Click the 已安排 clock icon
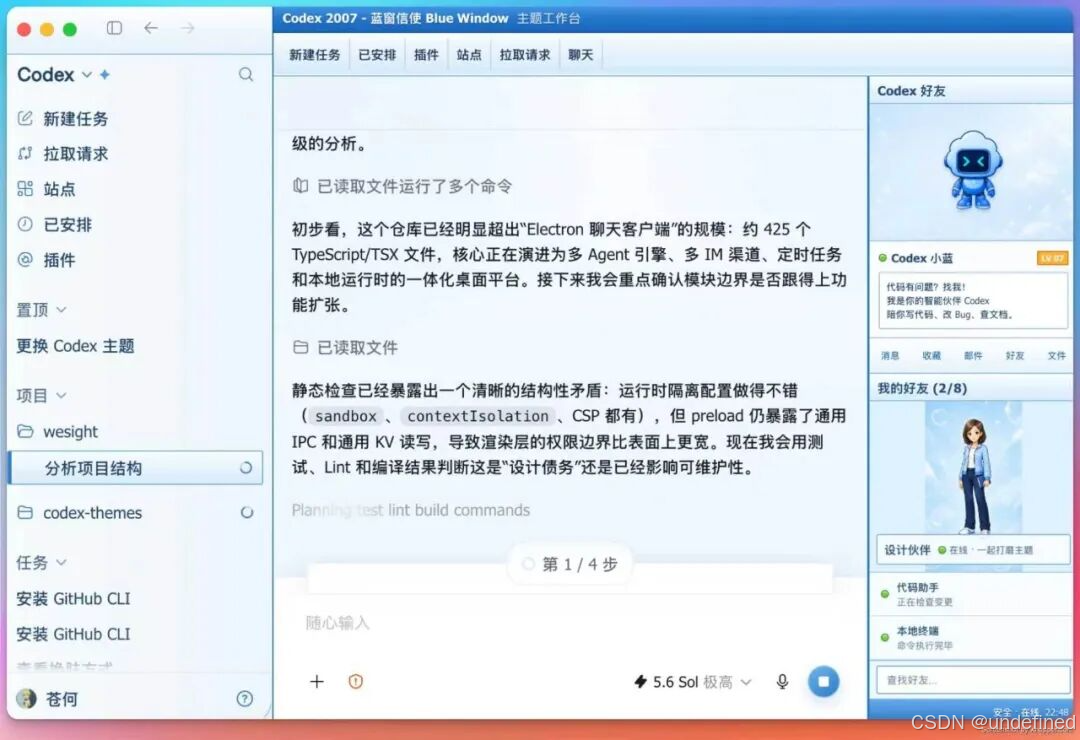Viewport: 1080px width, 740px height. click(25, 224)
